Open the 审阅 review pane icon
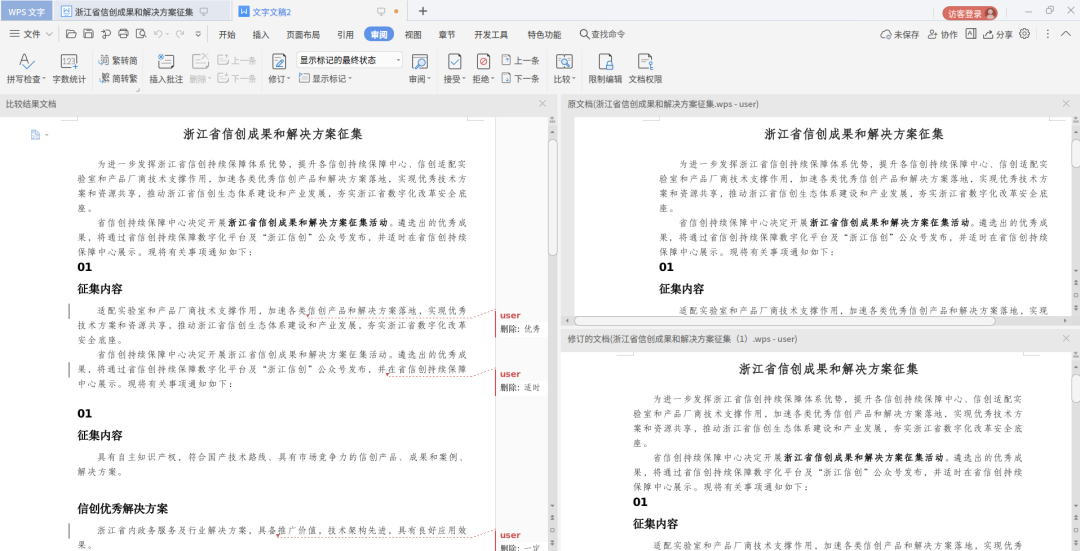 419,62
